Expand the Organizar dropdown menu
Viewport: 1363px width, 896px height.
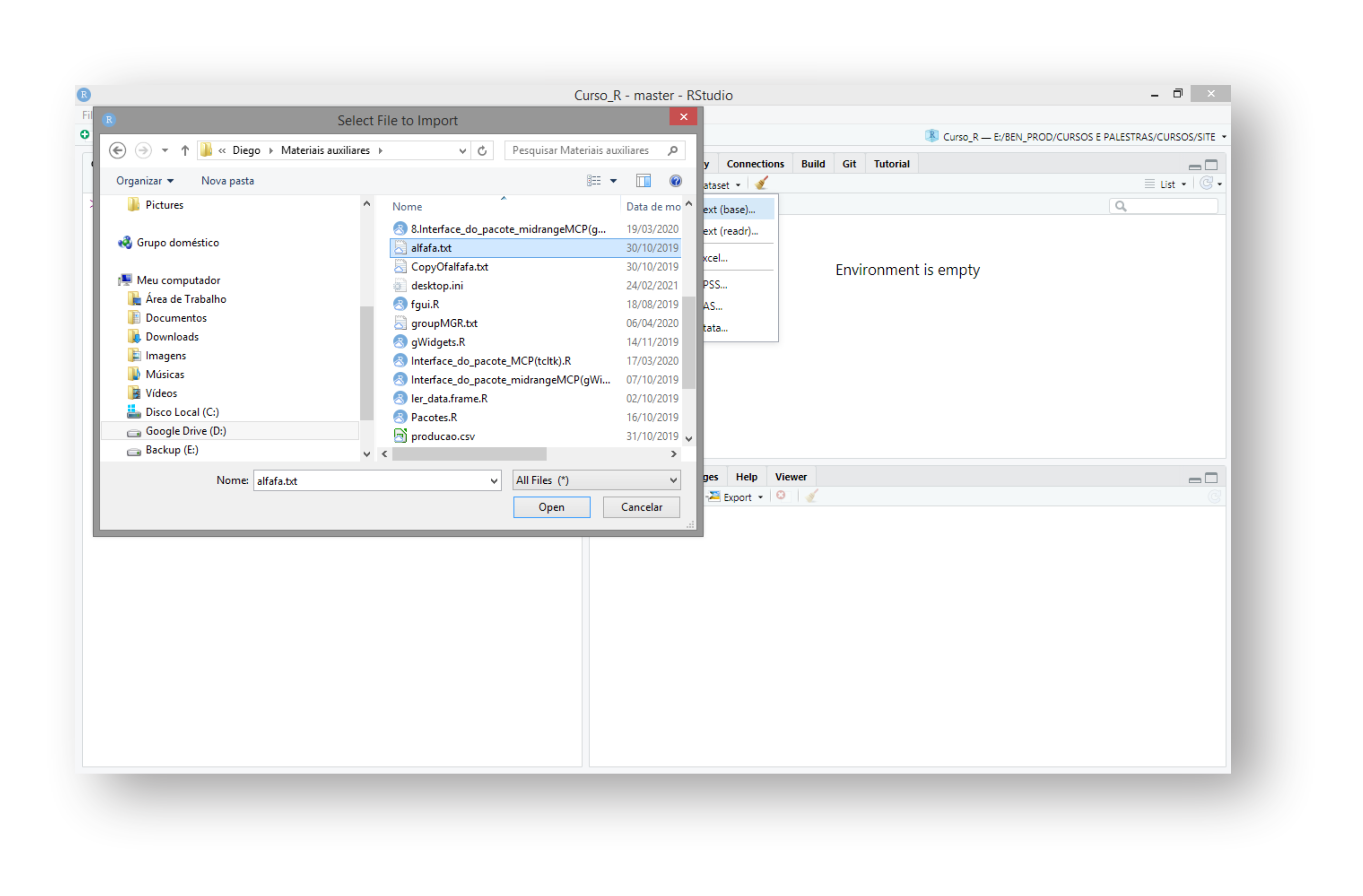coord(144,181)
